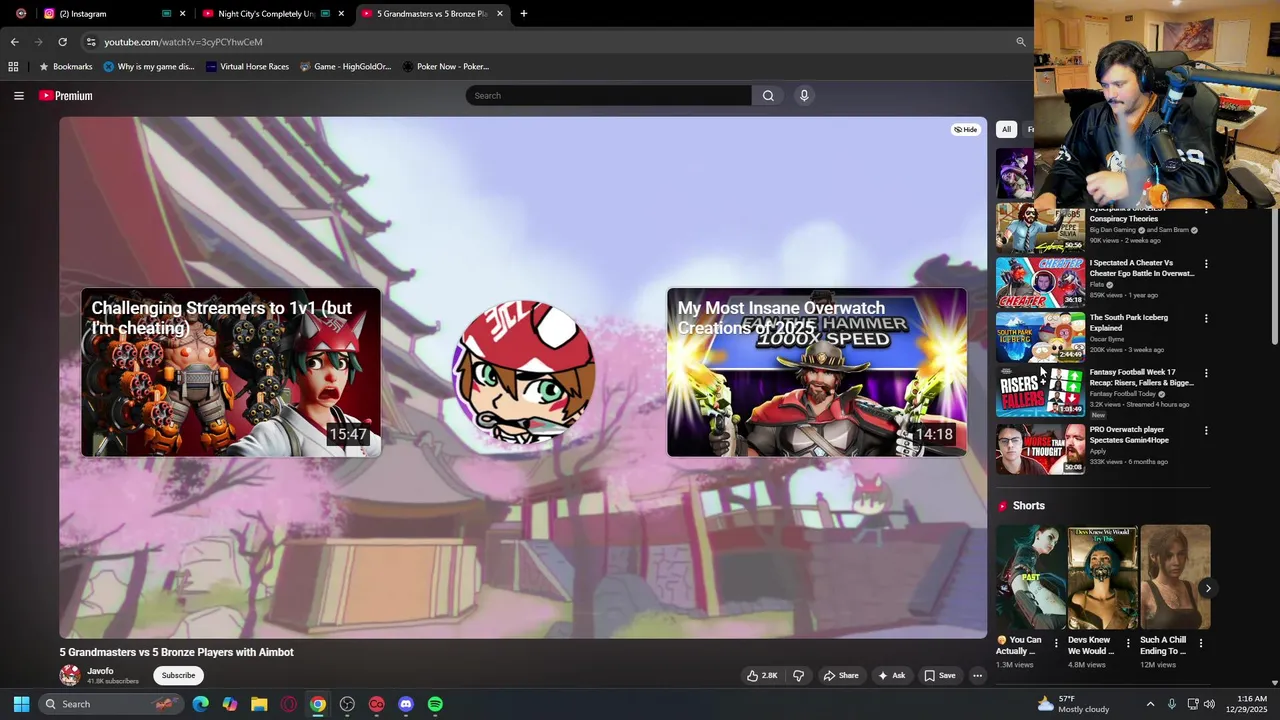The image size is (1280, 720).
Task: Show hidden system tray icons
Action: (x=1150, y=704)
